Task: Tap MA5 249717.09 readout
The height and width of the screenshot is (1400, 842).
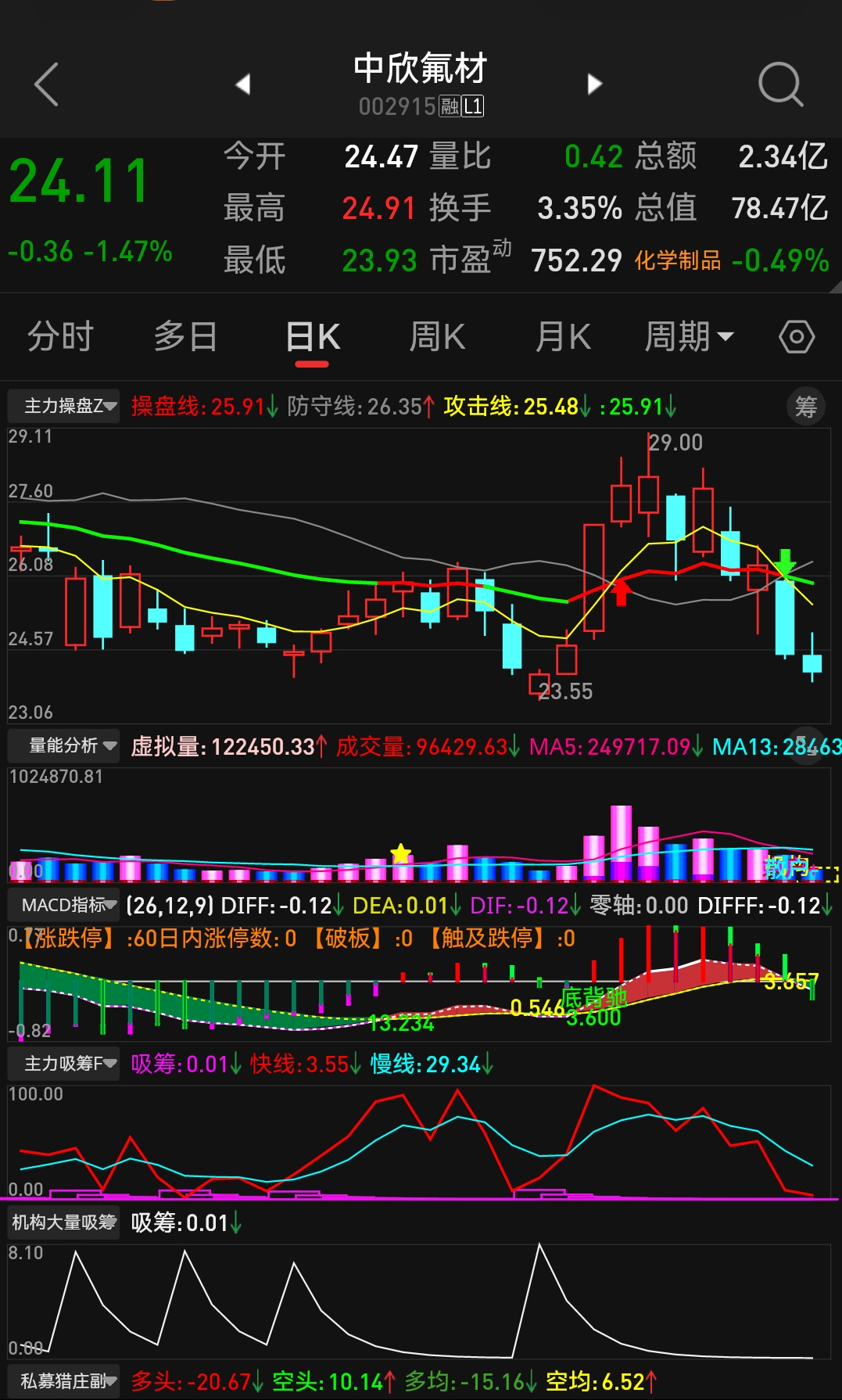Action: [616, 747]
